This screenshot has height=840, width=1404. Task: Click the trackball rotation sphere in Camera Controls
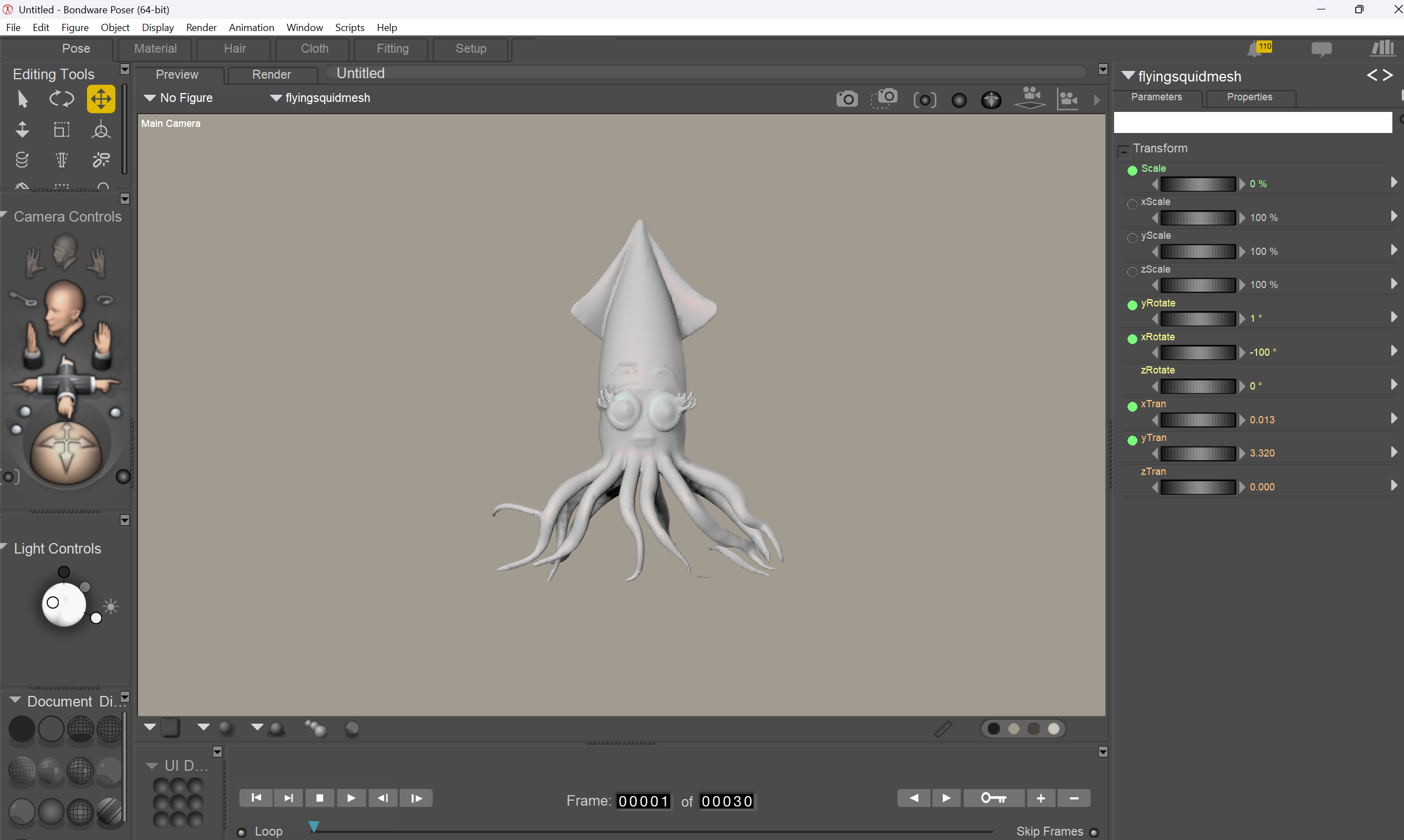tap(67, 453)
